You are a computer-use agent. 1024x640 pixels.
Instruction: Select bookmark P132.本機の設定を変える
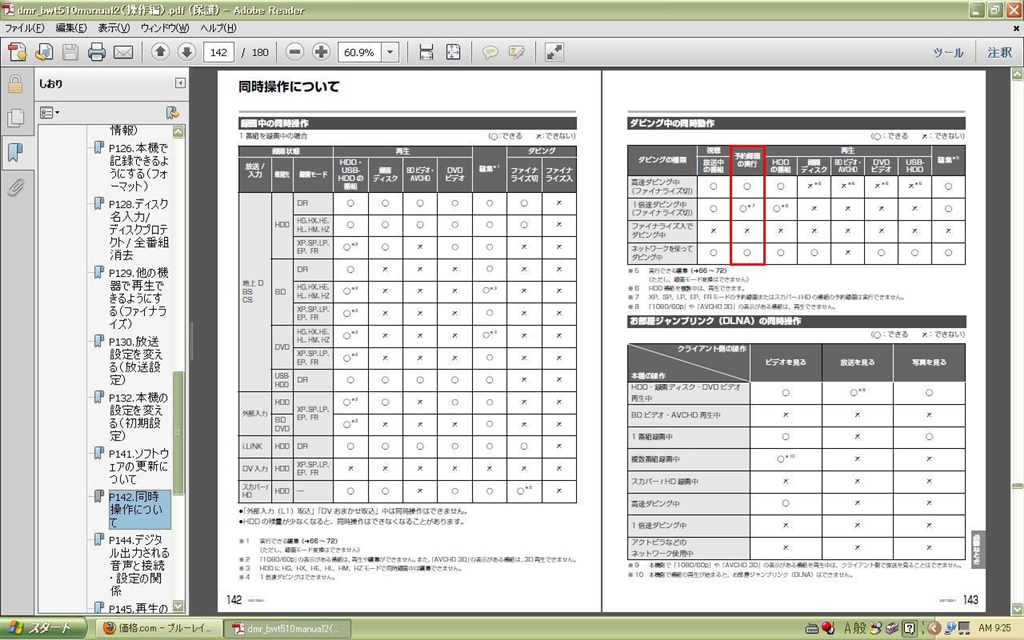[138, 417]
